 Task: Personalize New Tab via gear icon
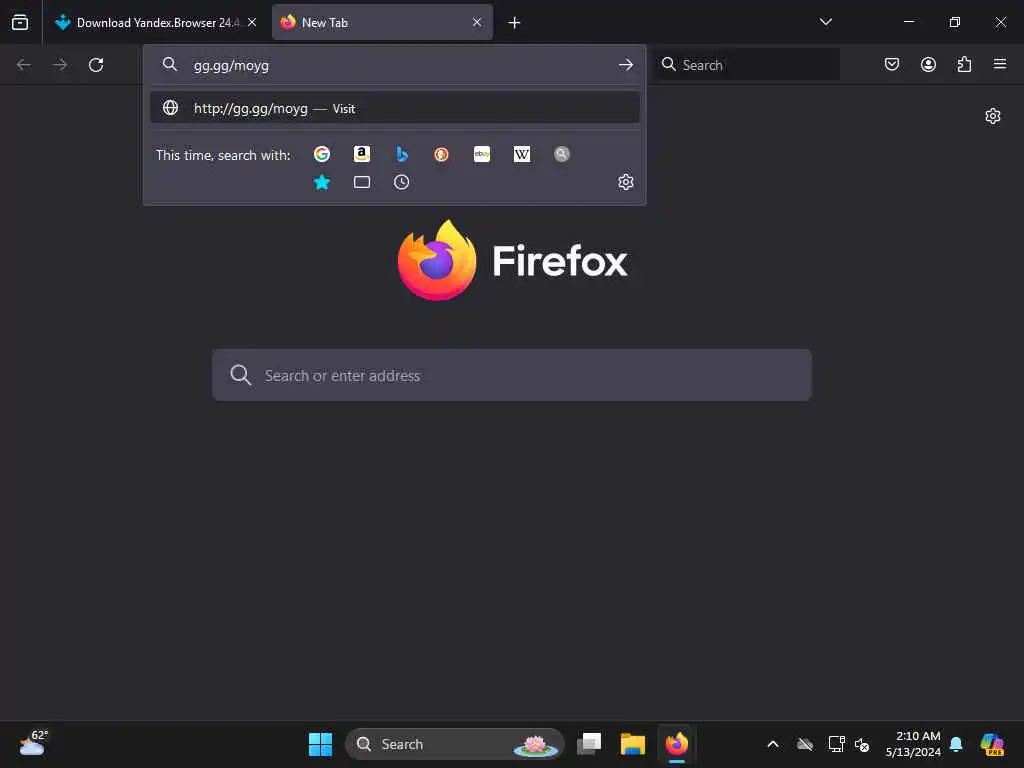click(993, 116)
